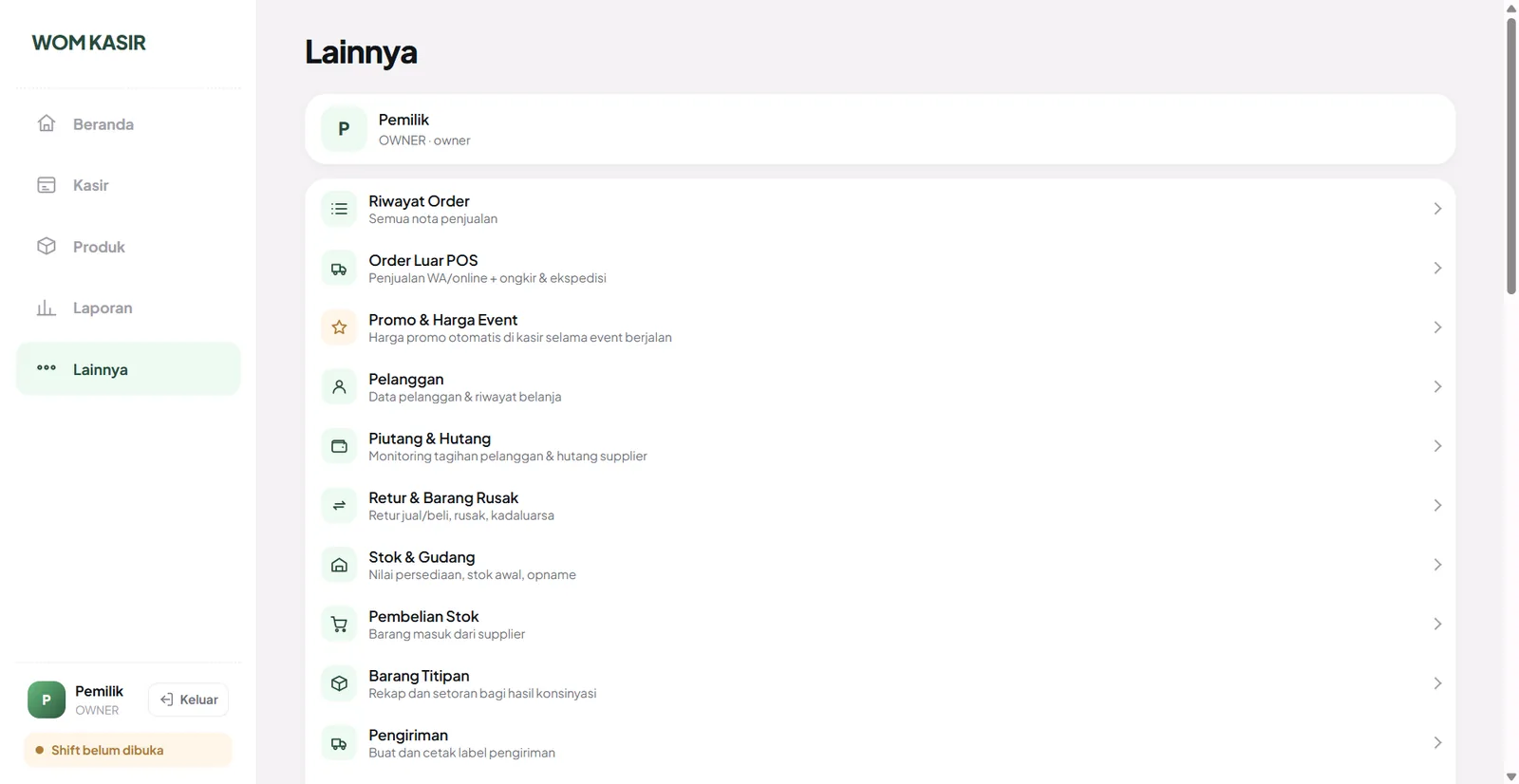
Task: Click the truck icon for Pengiriman
Action: point(339,743)
